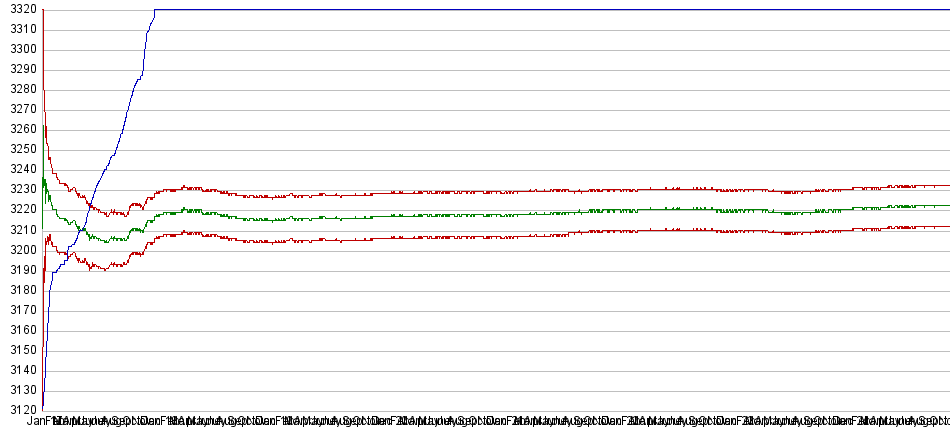The width and height of the screenshot is (950, 435).
Task: Click the 3270 value on the y-axis
Action: (19, 109)
